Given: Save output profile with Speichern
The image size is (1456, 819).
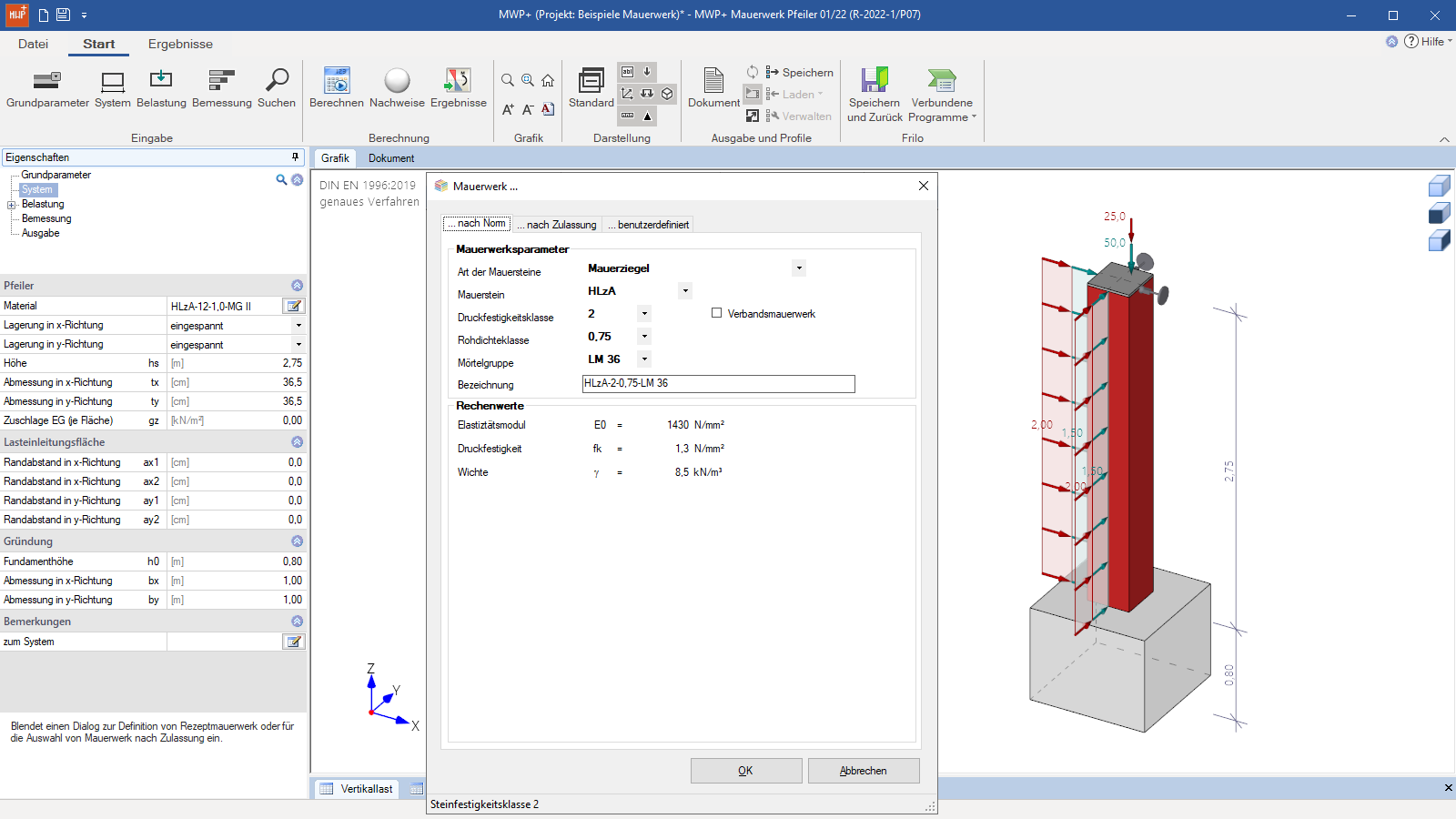Looking at the screenshot, I should [799, 72].
